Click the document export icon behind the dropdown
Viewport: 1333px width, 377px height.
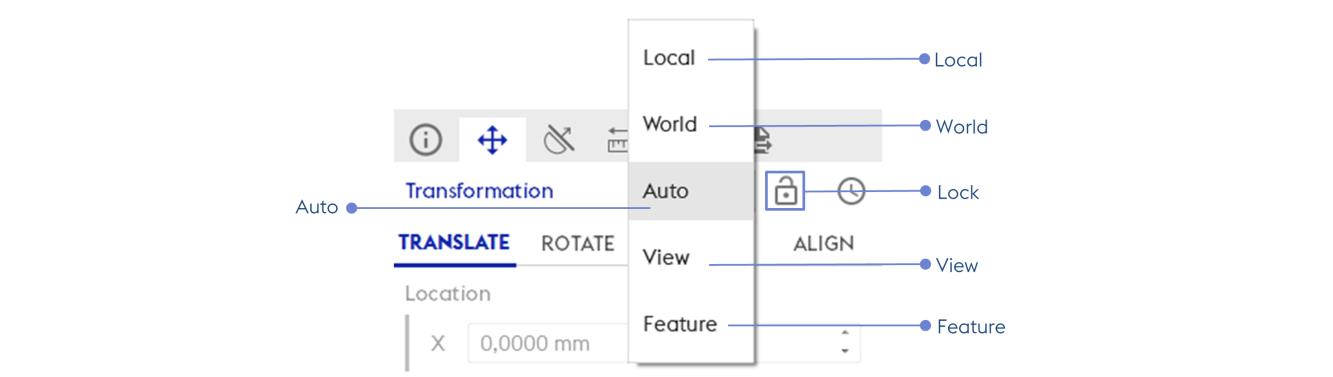pos(762,140)
